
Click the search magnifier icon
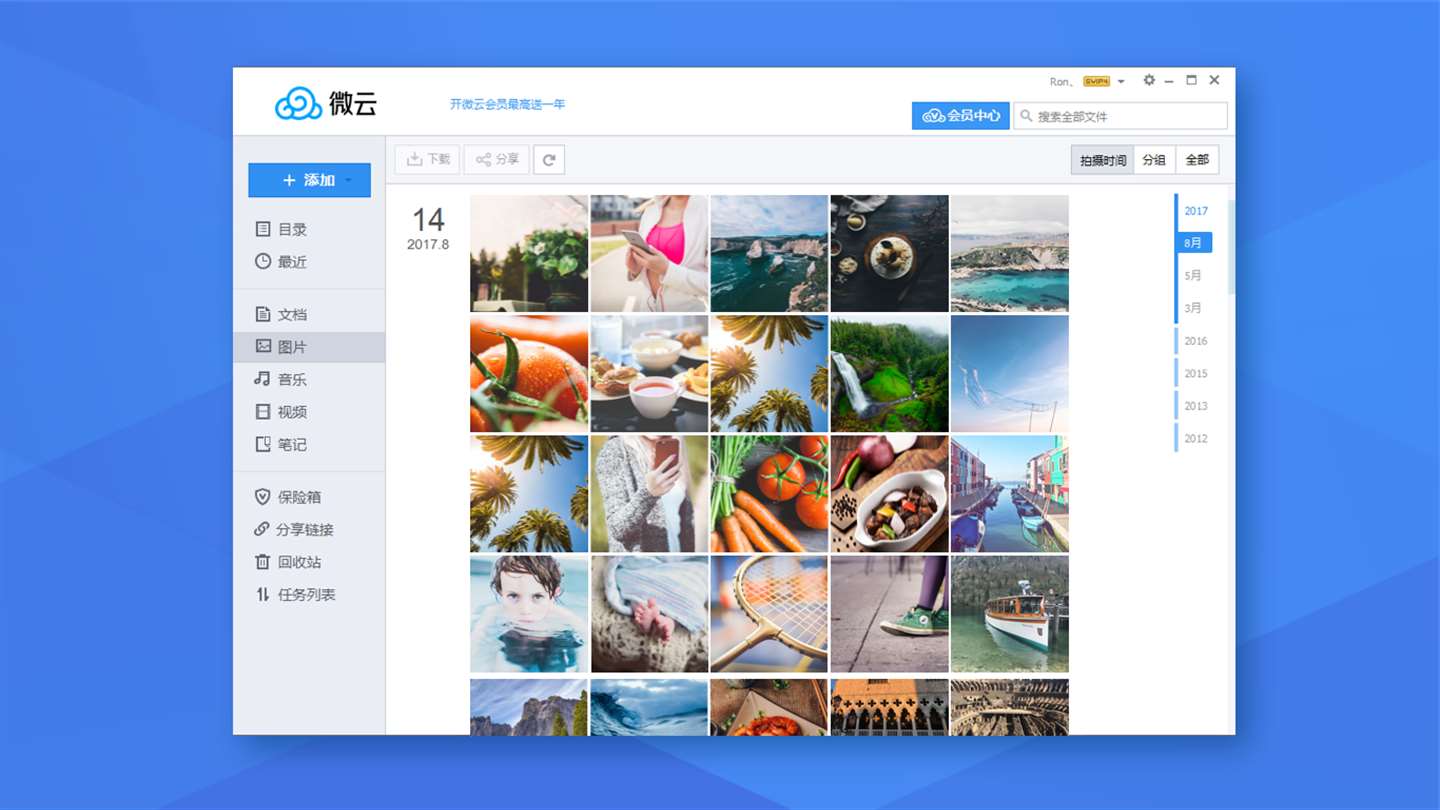pyautogui.click(x=1026, y=116)
